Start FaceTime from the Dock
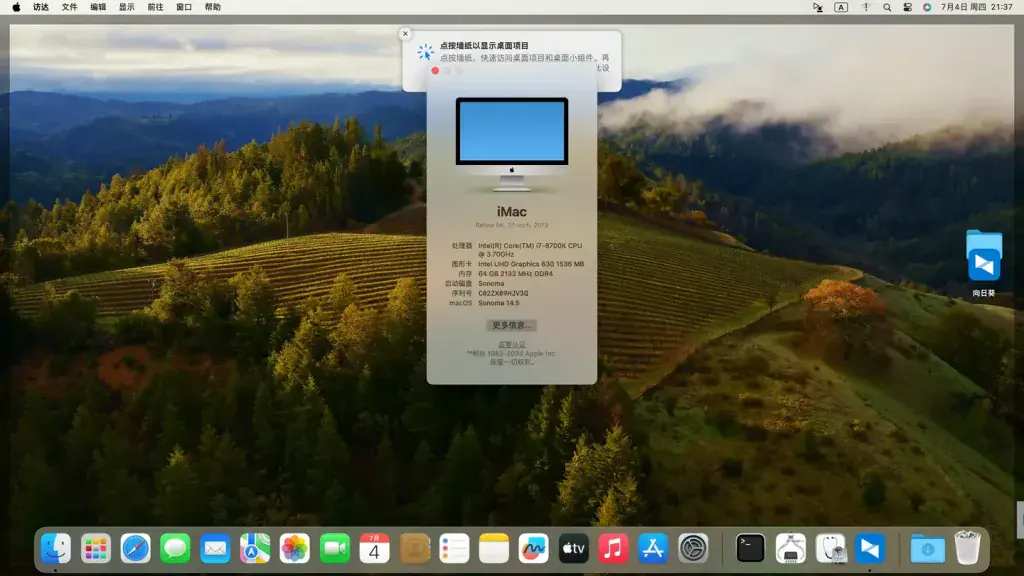 point(334,548)
